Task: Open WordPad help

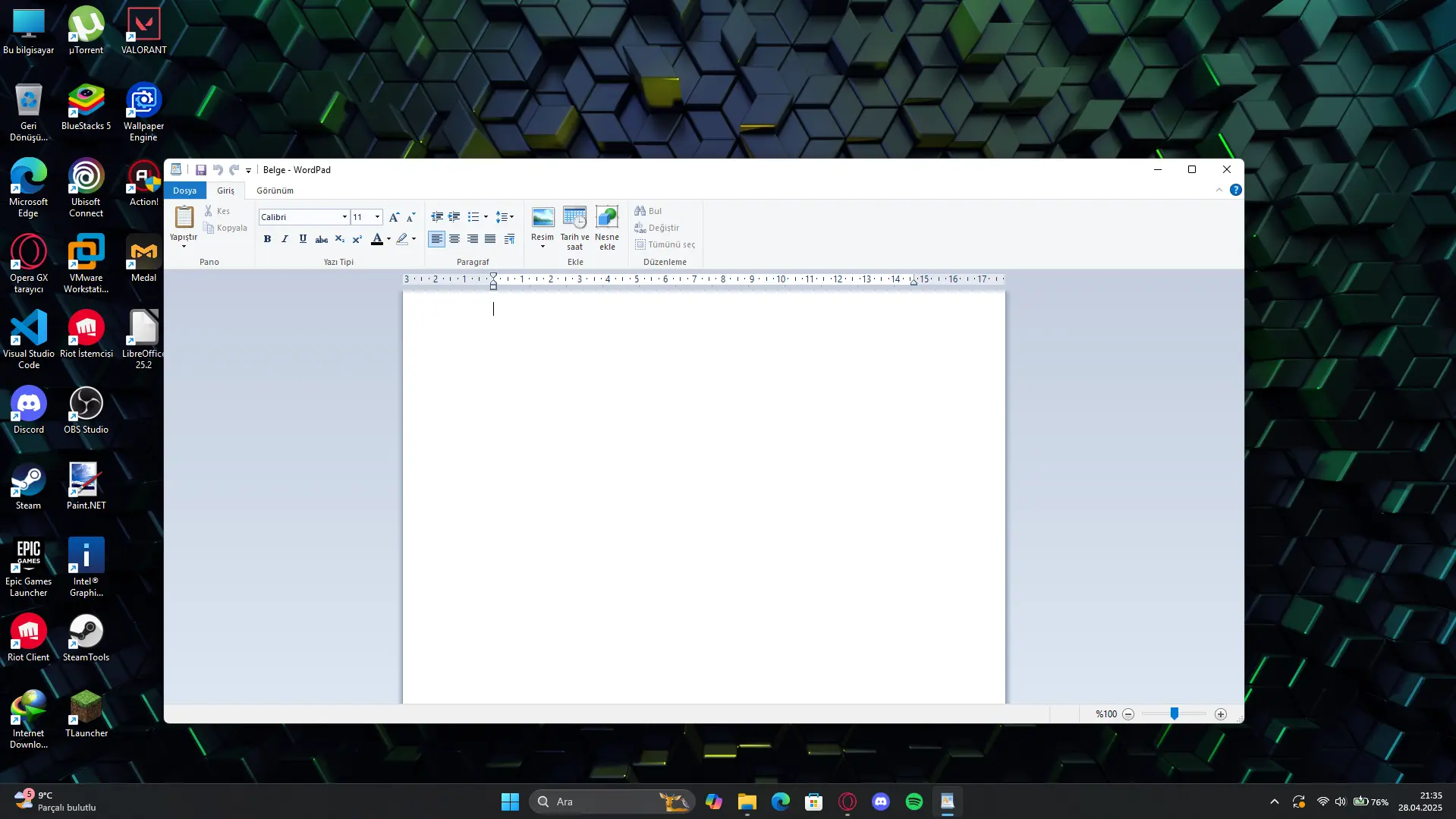Action: pyautogui.click(x=1236, y=190)
